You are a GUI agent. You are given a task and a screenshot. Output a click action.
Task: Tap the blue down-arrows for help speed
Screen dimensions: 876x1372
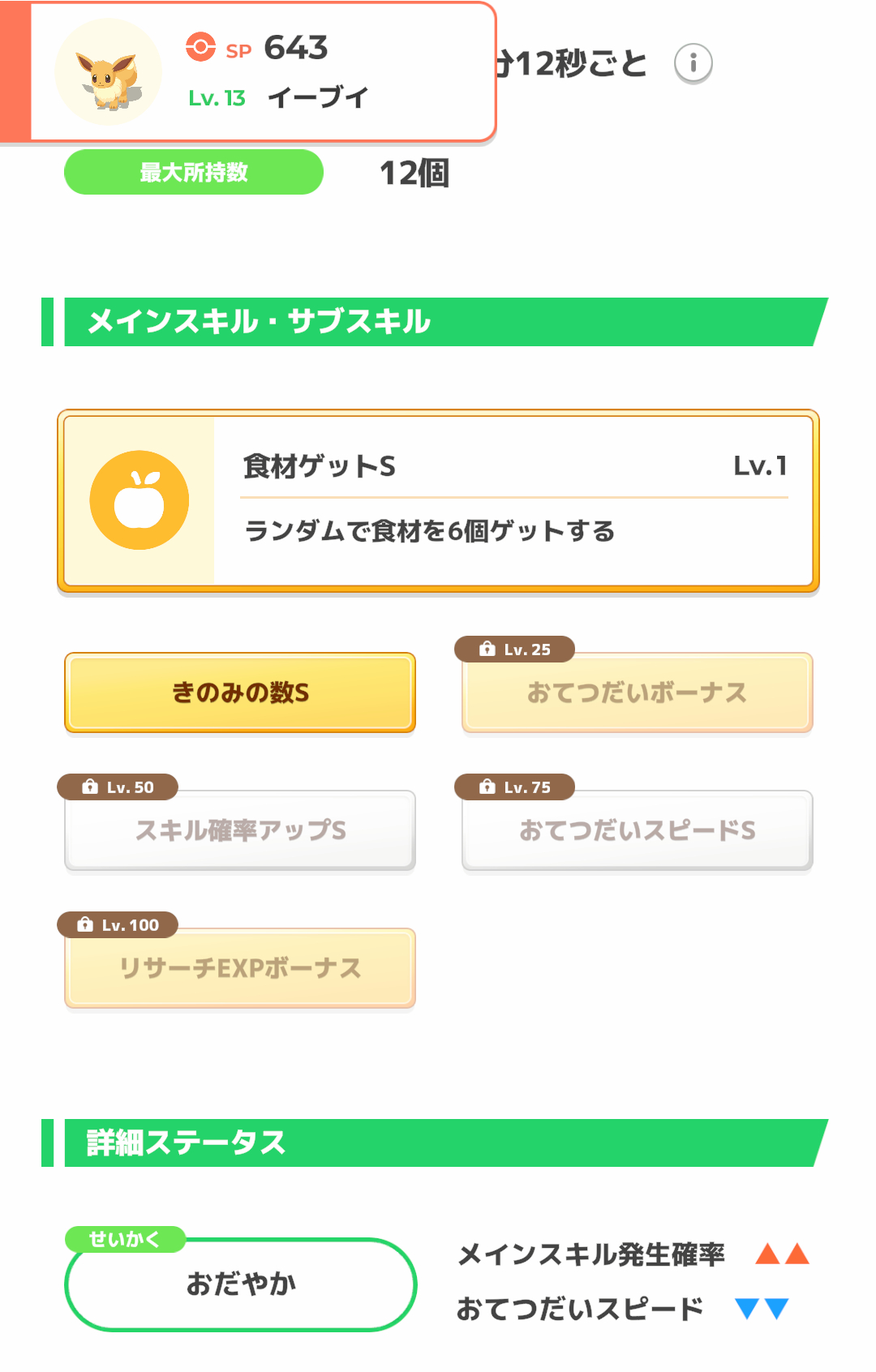(x=762, y=1308)
